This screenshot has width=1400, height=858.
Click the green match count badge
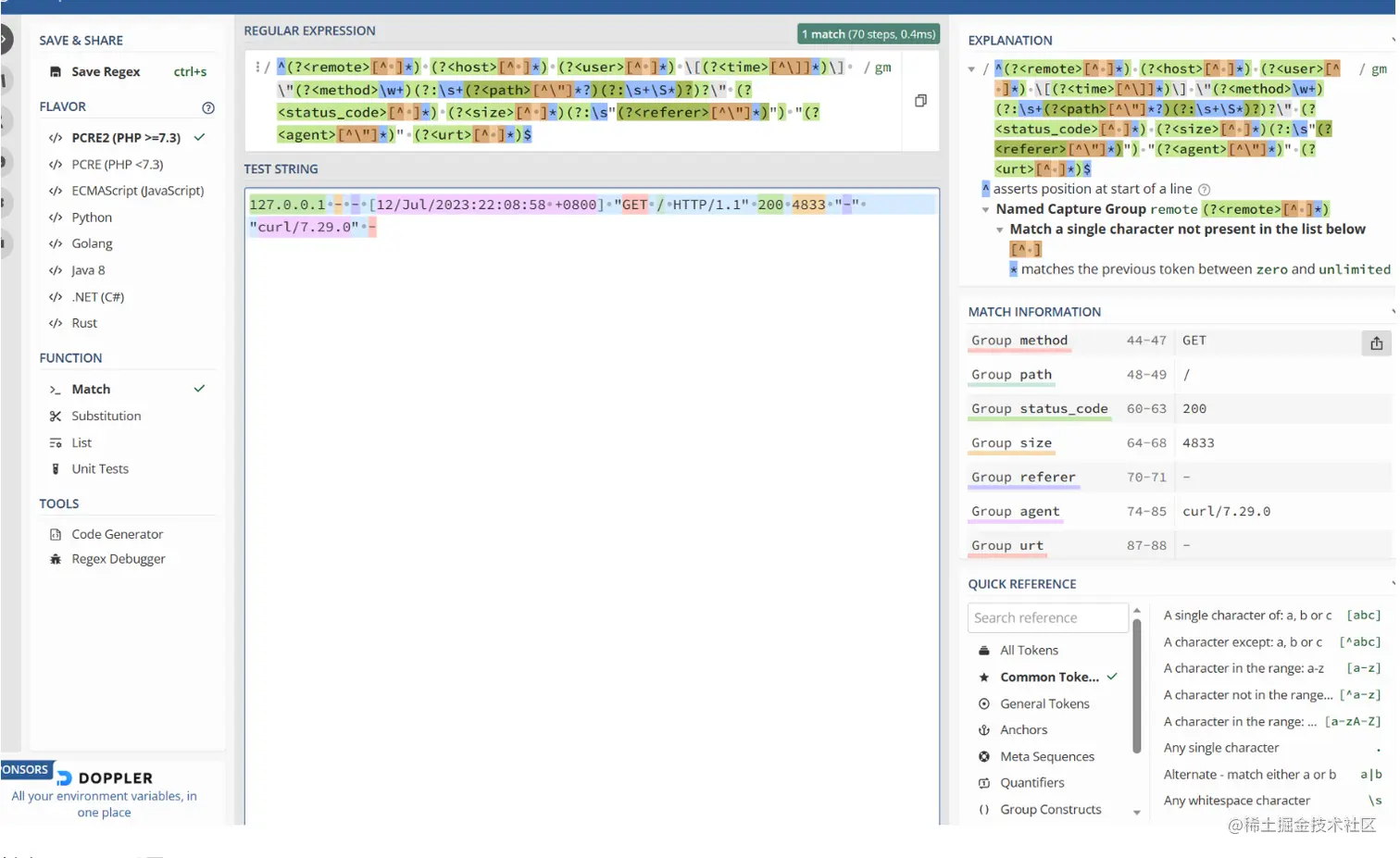point(868,33)
